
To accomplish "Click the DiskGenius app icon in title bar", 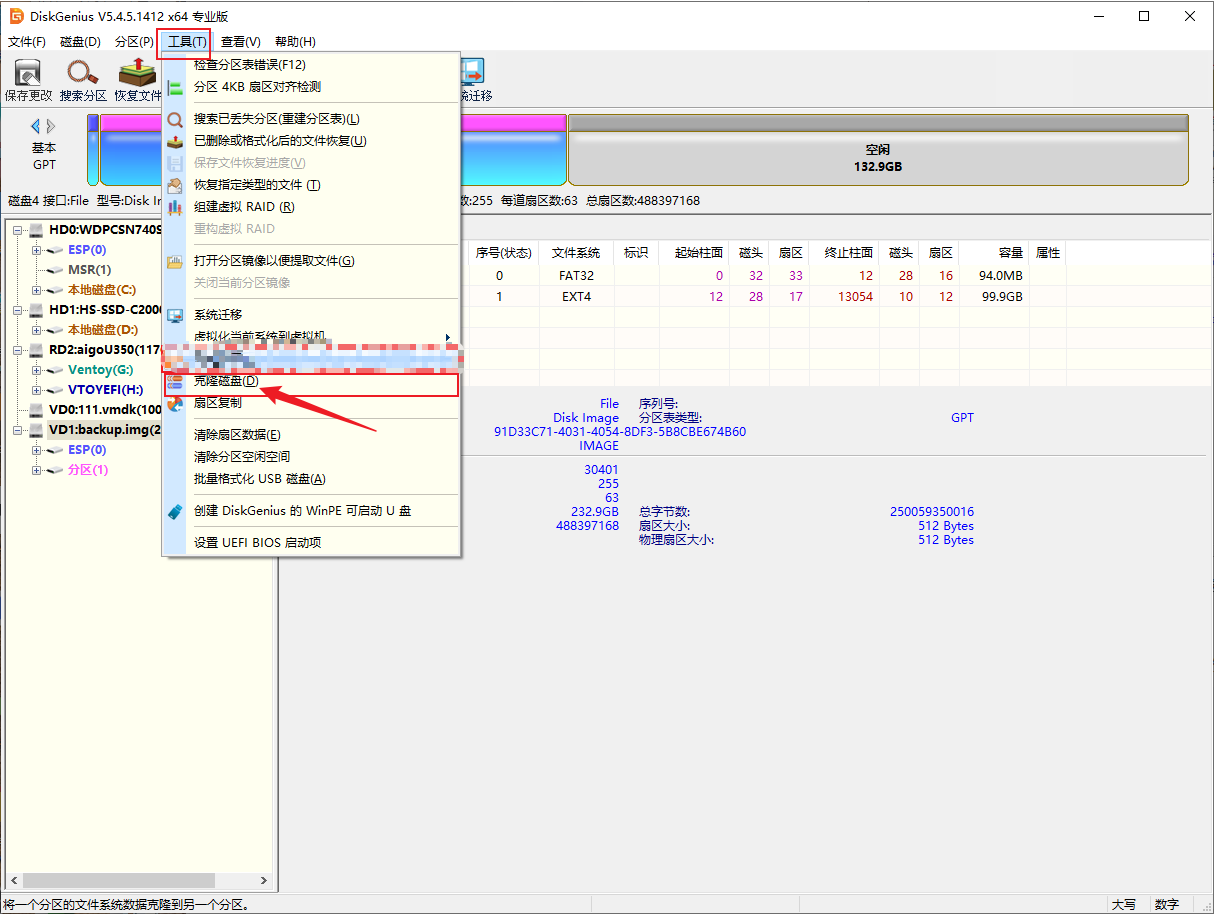I will tap(16, 16).
